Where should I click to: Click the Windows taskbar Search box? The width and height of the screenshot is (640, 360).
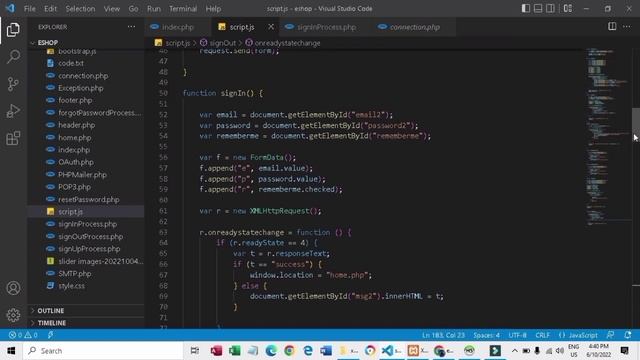[102, 351]
